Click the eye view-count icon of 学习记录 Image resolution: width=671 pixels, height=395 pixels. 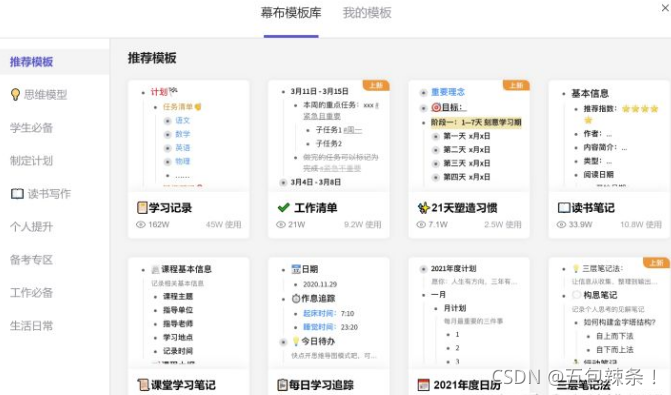(x=141, y=224)
